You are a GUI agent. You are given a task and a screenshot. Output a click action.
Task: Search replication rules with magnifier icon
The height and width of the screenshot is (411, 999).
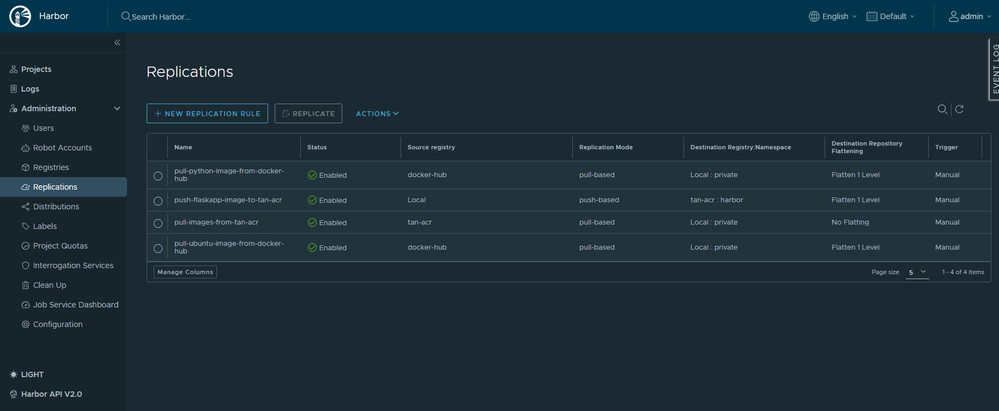942,110
